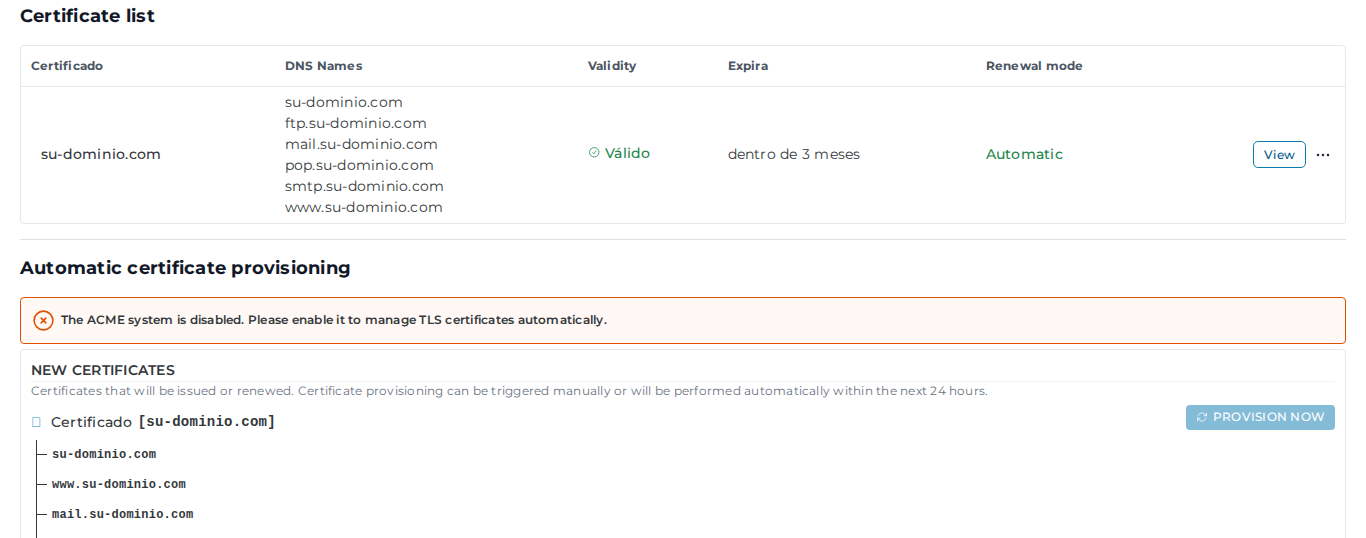This screenshot has height=538, width=1366.
Task: Open the three-dots menu for su-dominio.com certificate
Action: coord(1323,155)
